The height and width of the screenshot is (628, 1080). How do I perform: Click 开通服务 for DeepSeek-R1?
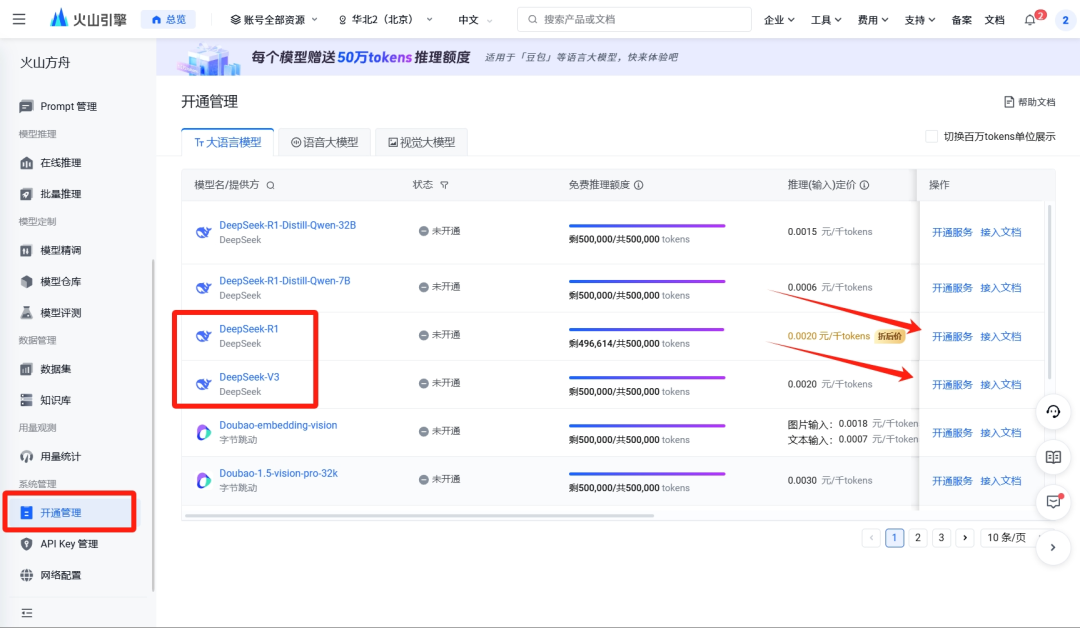point(952,336)
